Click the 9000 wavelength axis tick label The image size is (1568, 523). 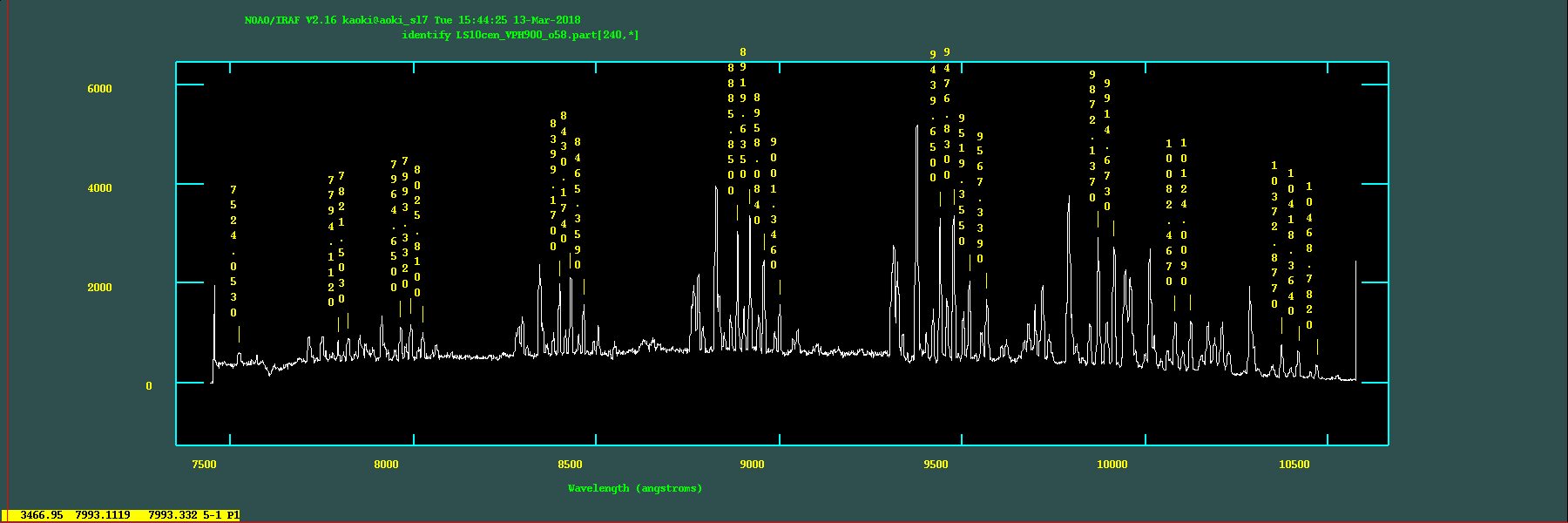pyautogui.click(x=752, y=465)
